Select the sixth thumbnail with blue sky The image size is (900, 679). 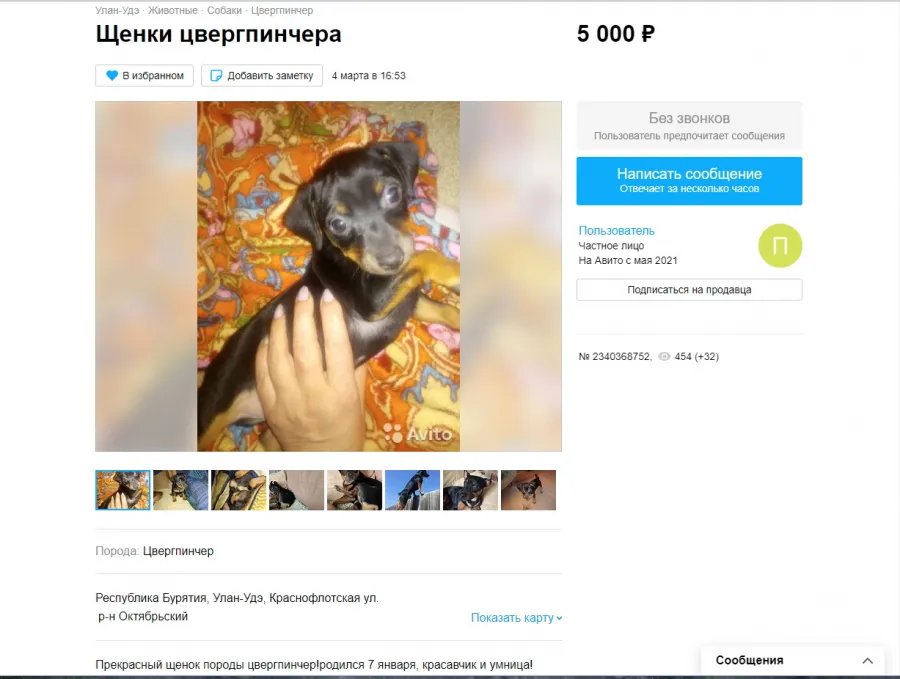413,490
